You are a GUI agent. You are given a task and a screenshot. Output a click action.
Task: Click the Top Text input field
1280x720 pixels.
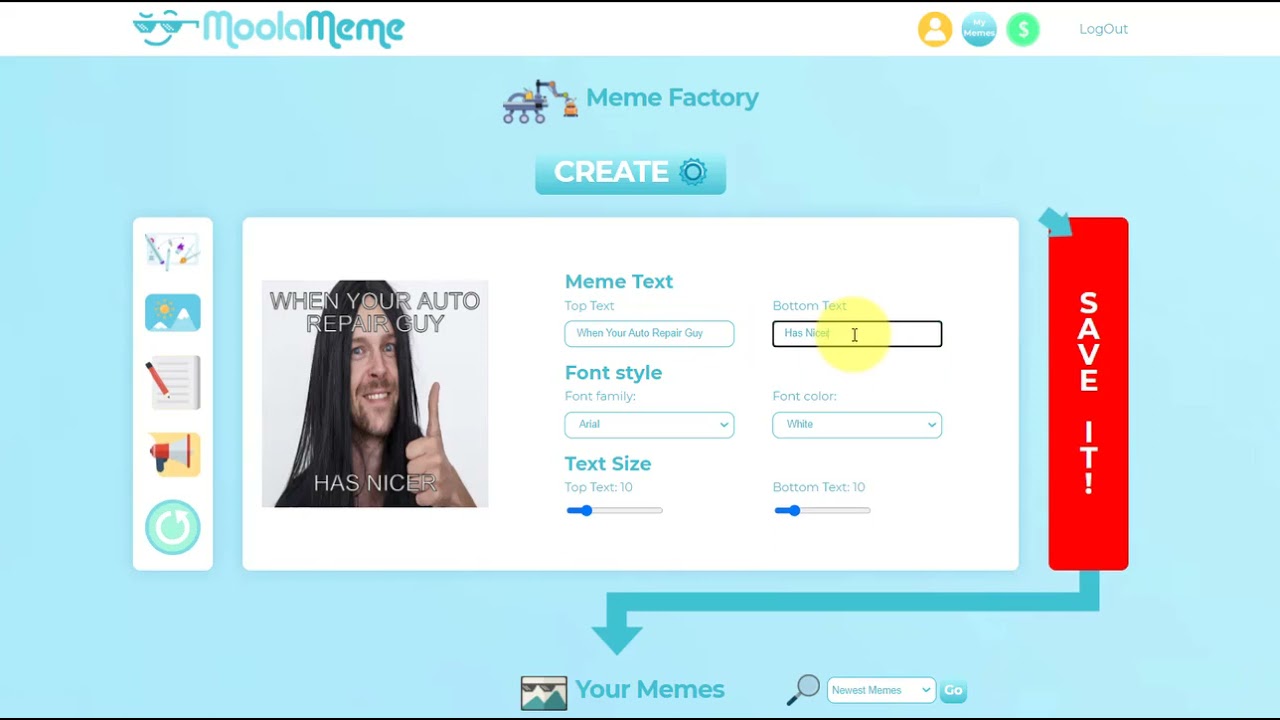pyautogui.click(x=649, y=333)
